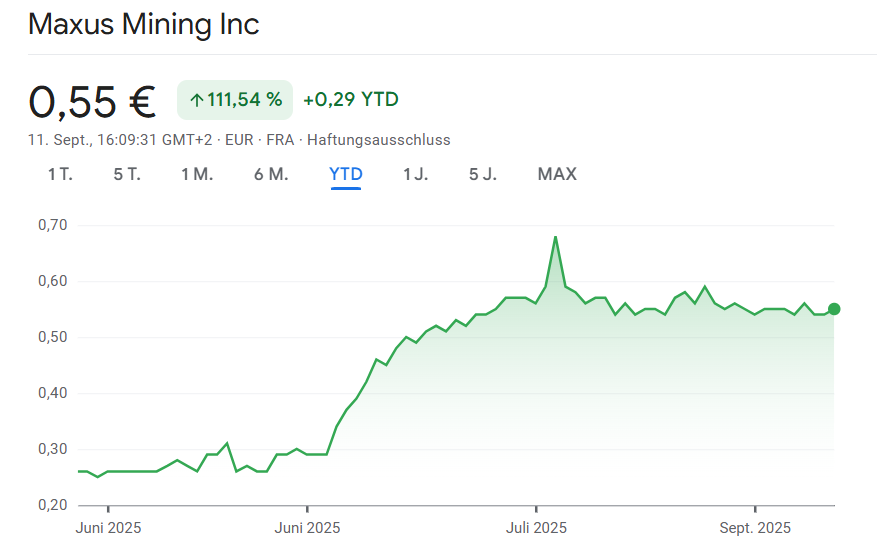Click the FRA exchange label

(280, 140)
